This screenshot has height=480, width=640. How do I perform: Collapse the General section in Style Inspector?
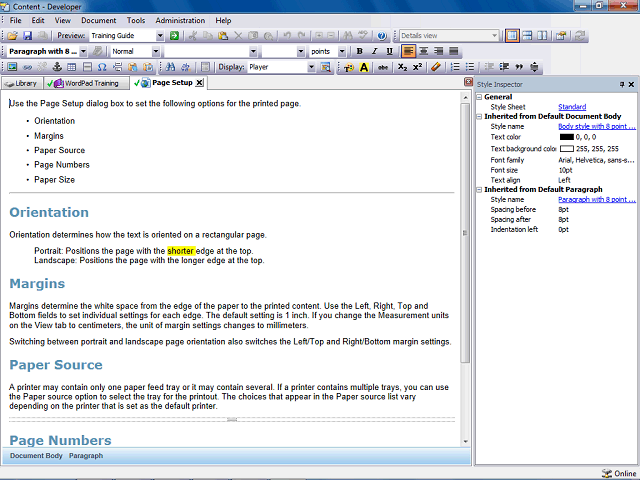(x=480, y=97)
